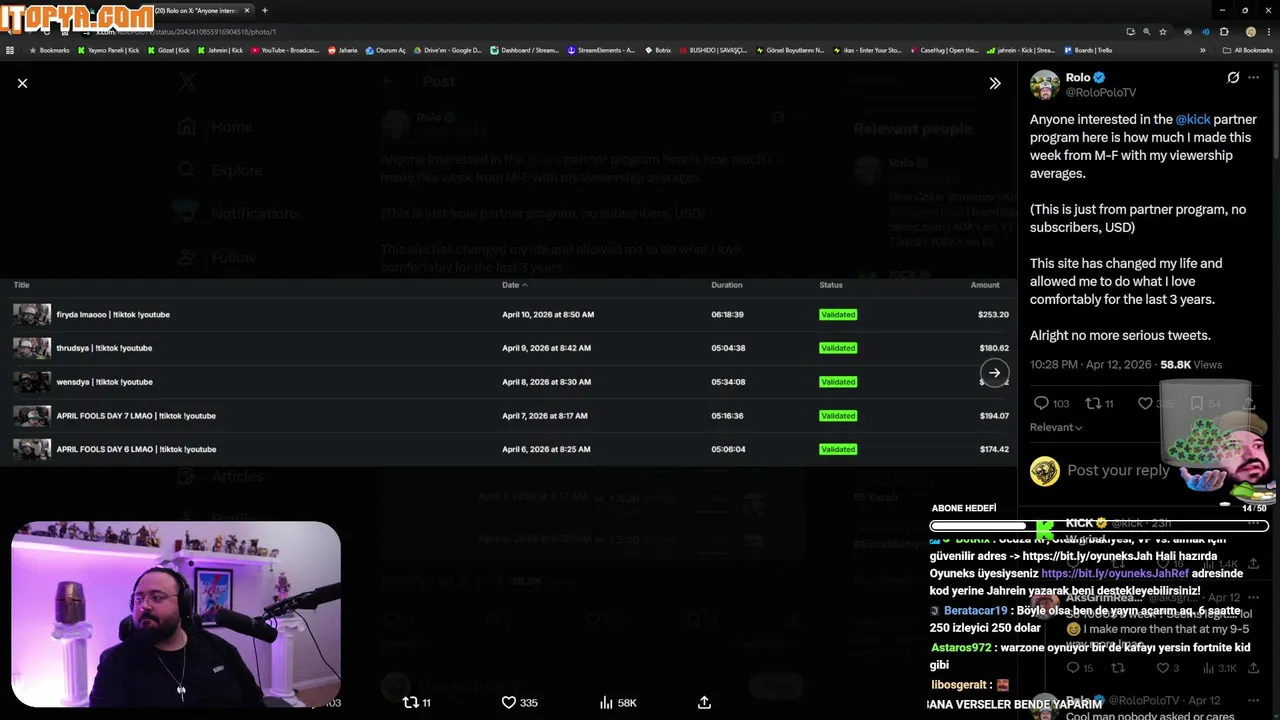Click Validated badge for April 10 row

(838, 314)
